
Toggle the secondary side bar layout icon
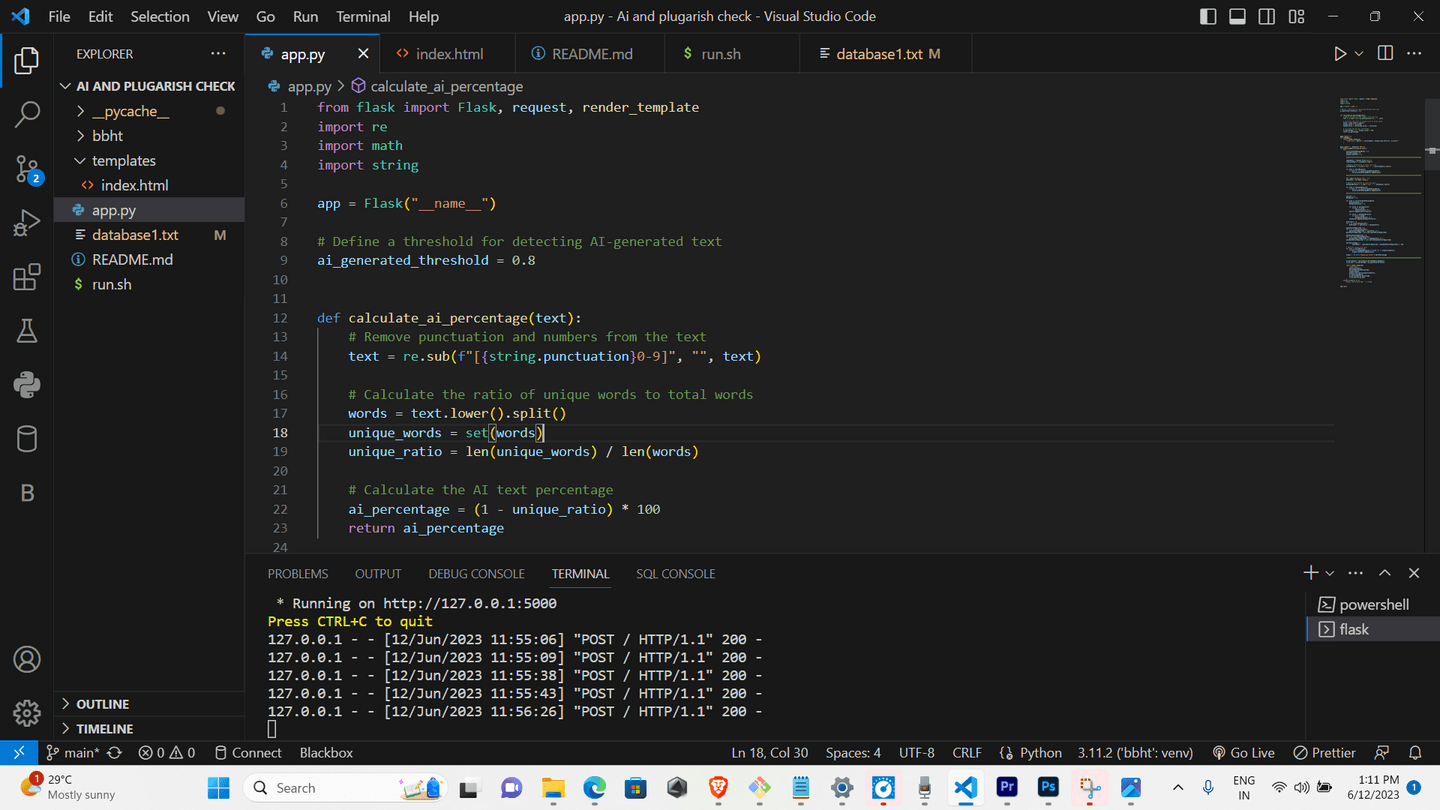[1267, 17]
